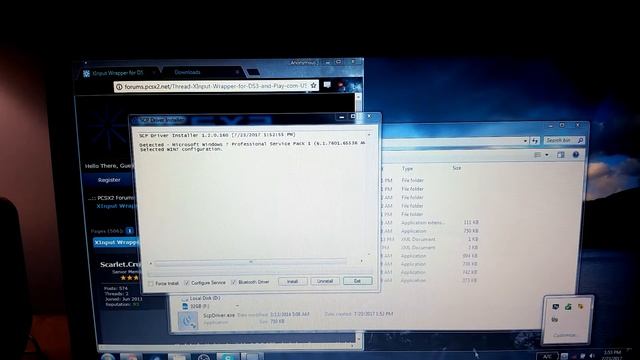This screenshot has height=360, width=640.
Task: Click the Uninstall button in SCP Driver Installer
Action: coord(325,281)
